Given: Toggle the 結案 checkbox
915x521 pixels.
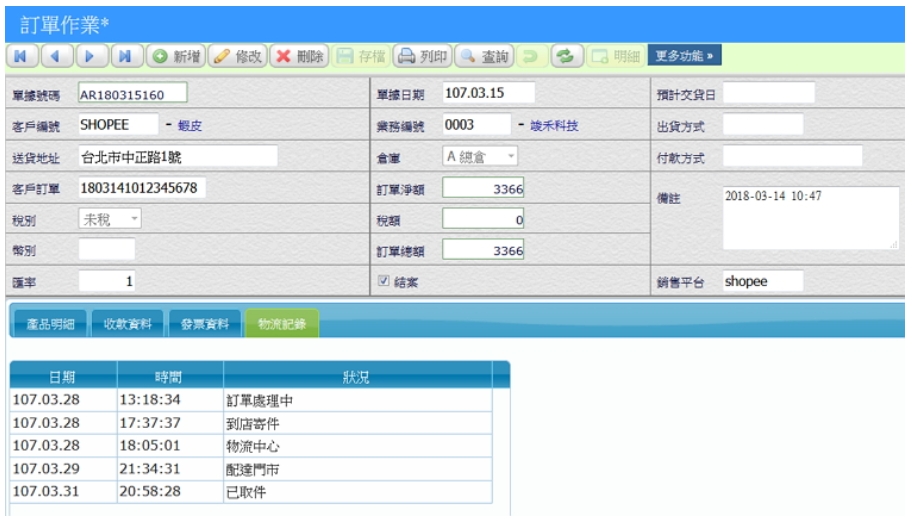Looking at the screenshot, I should point(384,282).
